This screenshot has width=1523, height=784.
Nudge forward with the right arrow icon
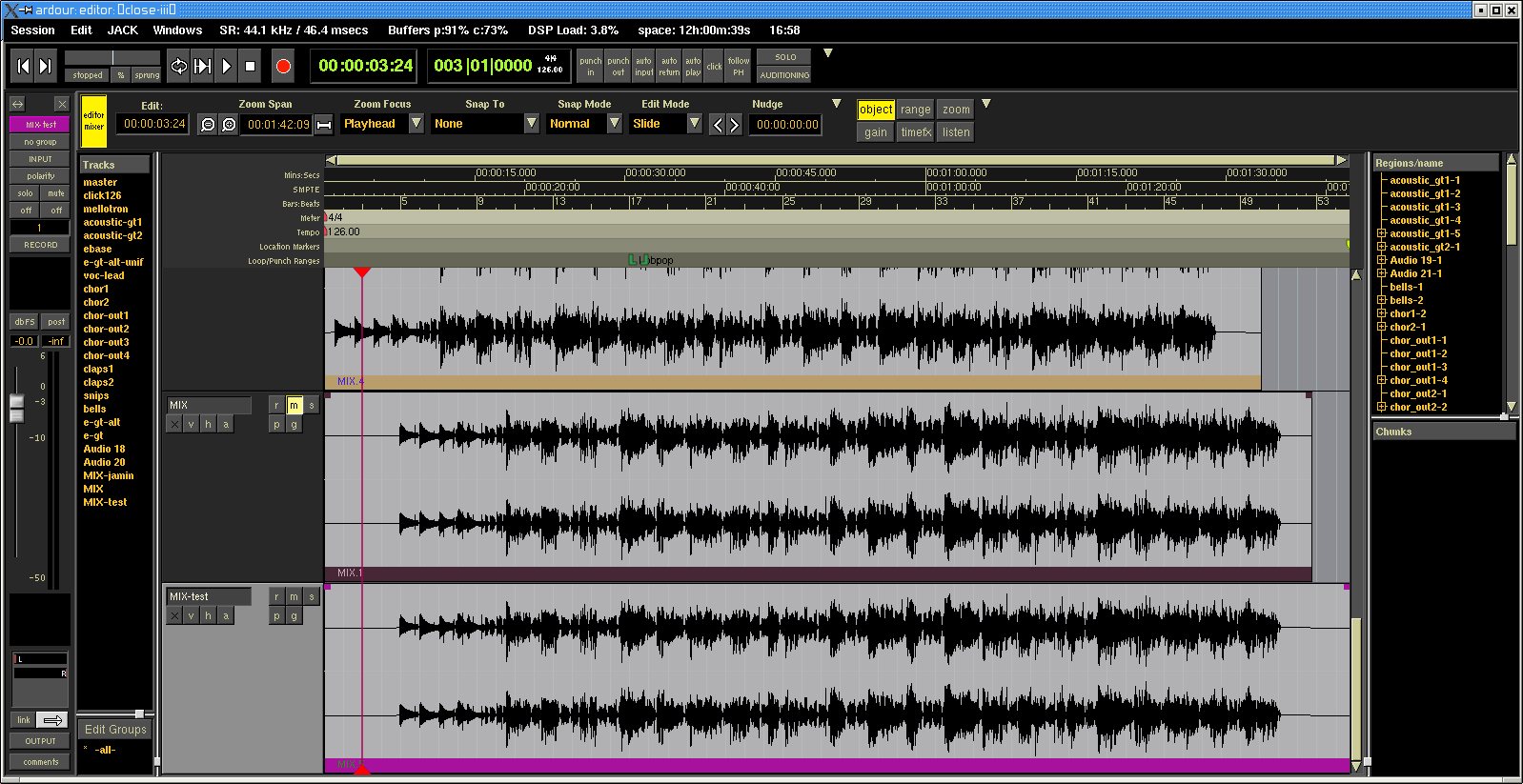pyautogui.click(x=734, y=125)
